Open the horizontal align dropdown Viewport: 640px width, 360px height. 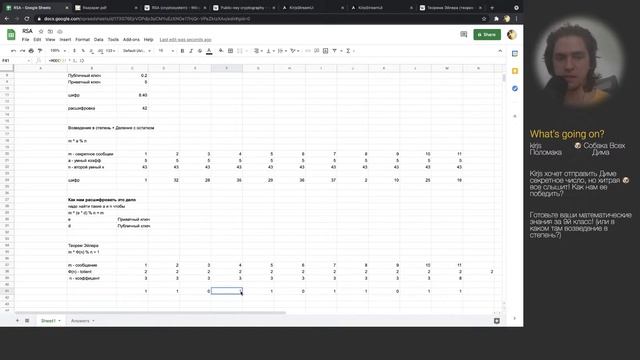258,51
